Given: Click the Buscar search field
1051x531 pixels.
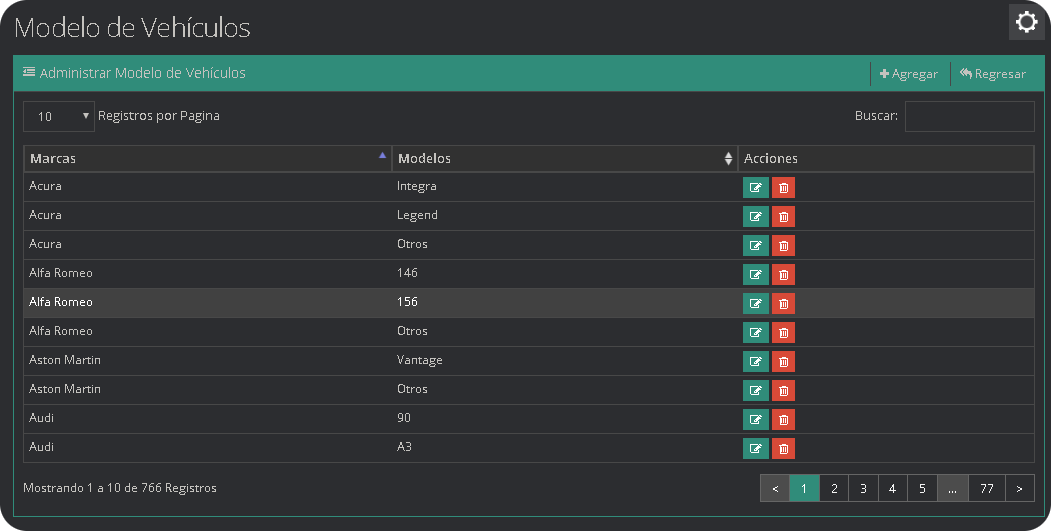Looking at the screenshot, I should [x=969, y=116].
